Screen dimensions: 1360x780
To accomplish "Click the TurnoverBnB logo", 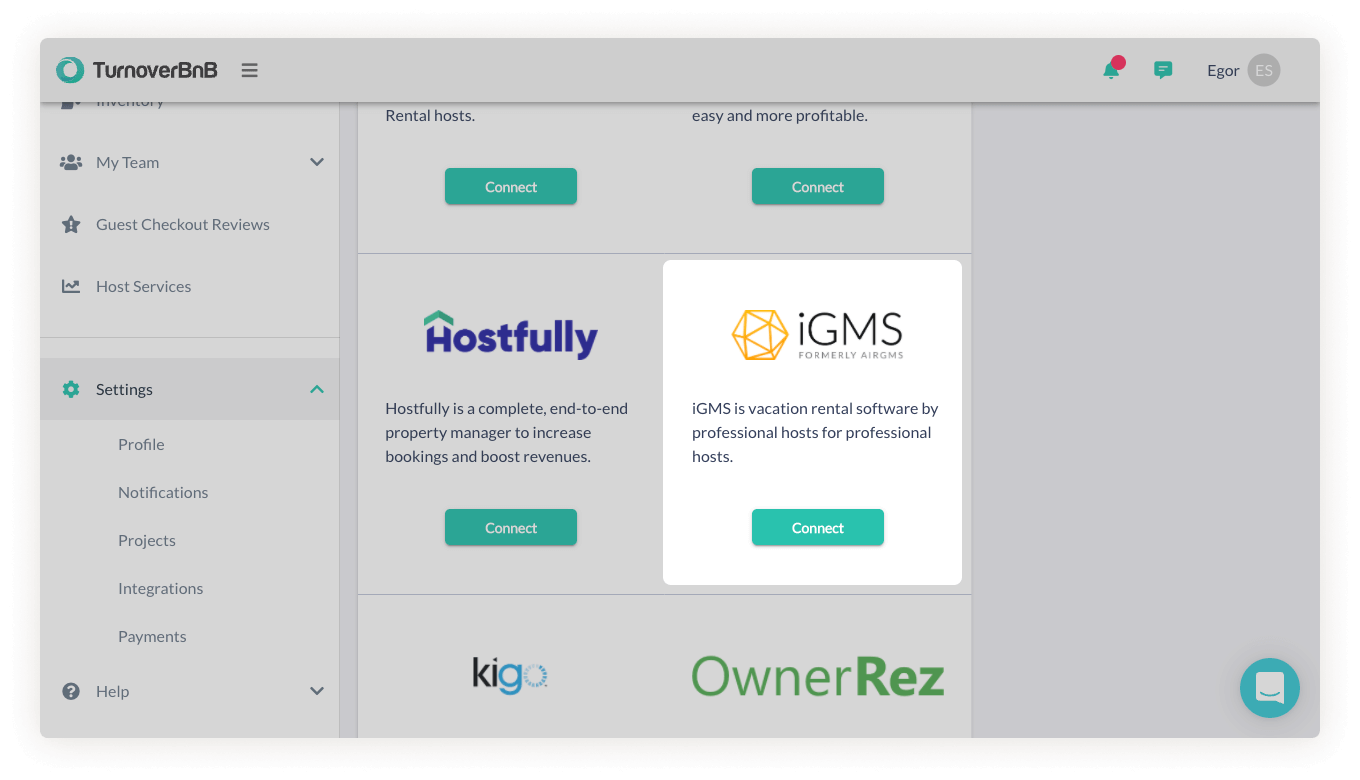I will click(x=136, y=70).
